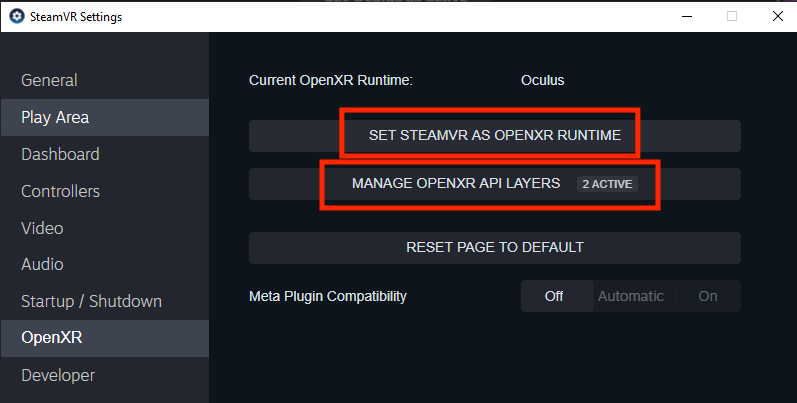Image resolution: width=797 pixels, height=403 pixels.
Task: Click the Oculus runtime value
Action: [x=542, y=80]
